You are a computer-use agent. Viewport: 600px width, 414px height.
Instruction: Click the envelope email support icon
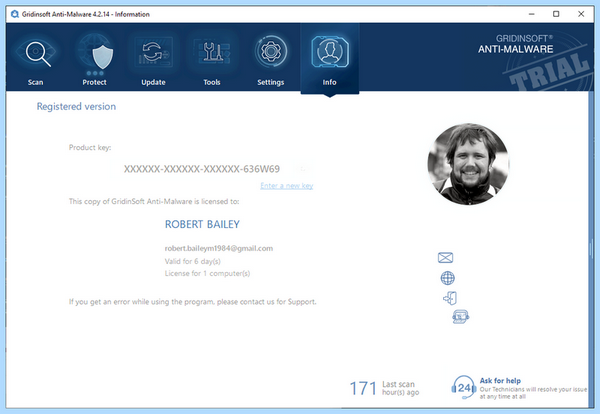point(445,258)
